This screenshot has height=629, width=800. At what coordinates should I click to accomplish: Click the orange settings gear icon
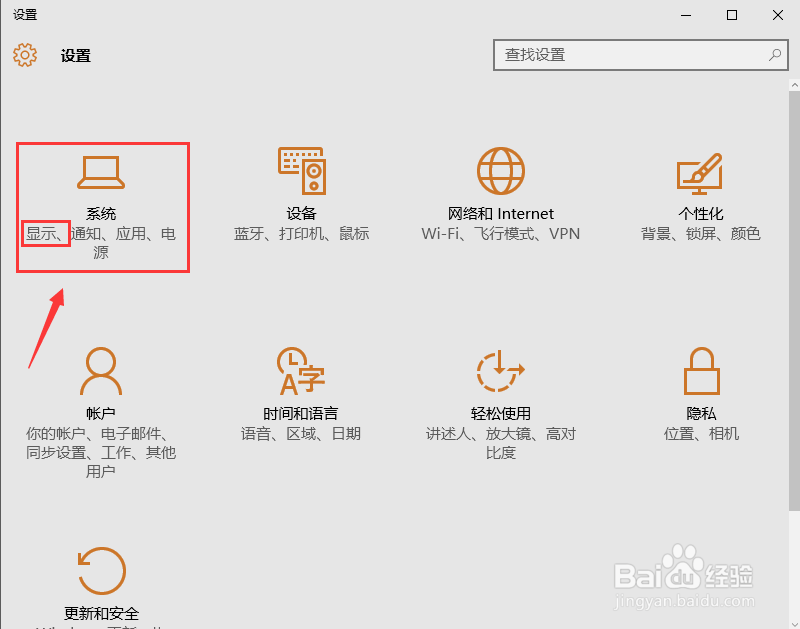click(25, 55)
